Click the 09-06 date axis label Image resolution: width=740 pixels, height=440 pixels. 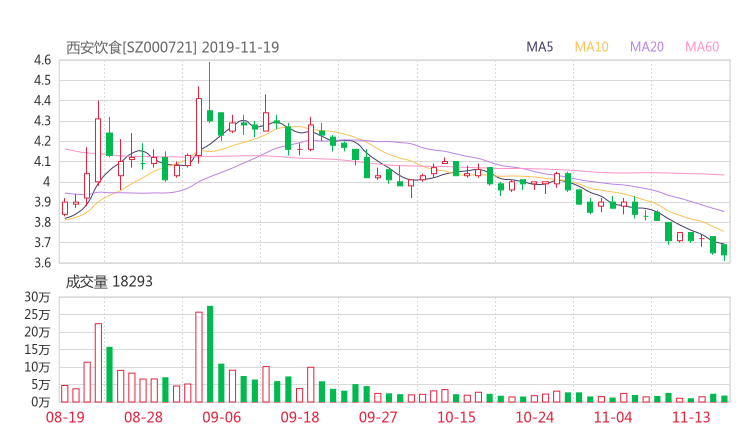pyautogui.click(x=221, y=417)
